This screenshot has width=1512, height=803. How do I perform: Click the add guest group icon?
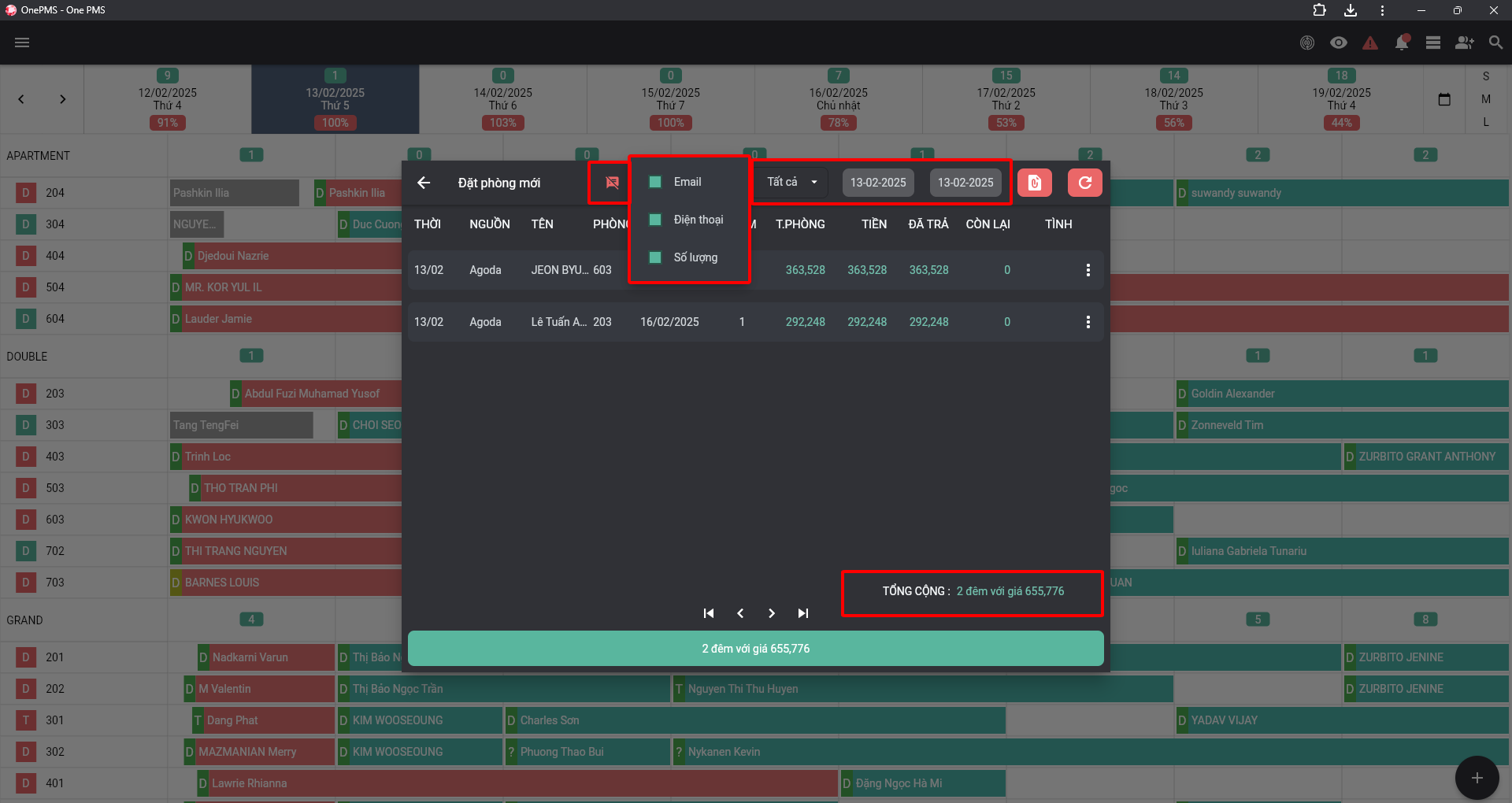point(1465,43)
